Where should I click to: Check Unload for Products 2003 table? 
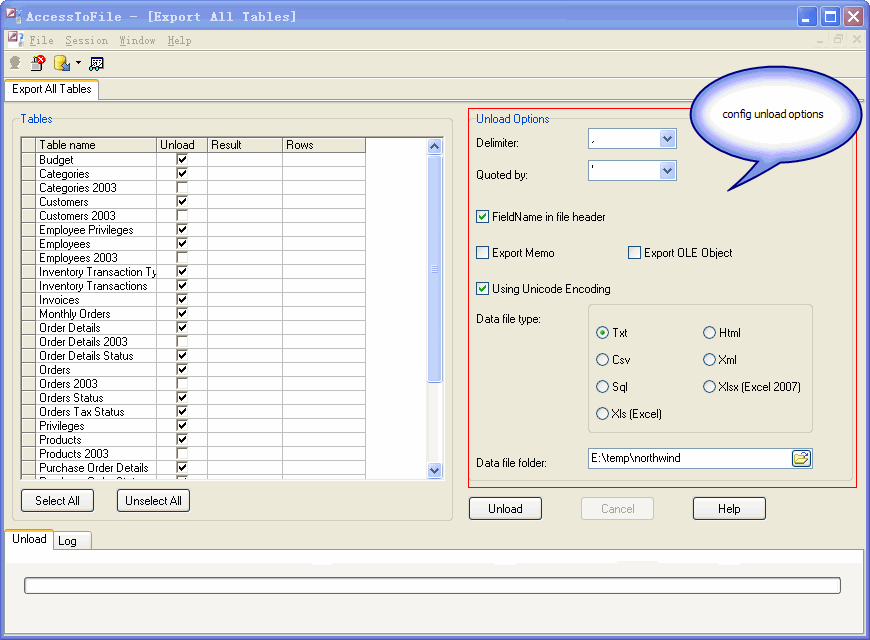point(182,453)
